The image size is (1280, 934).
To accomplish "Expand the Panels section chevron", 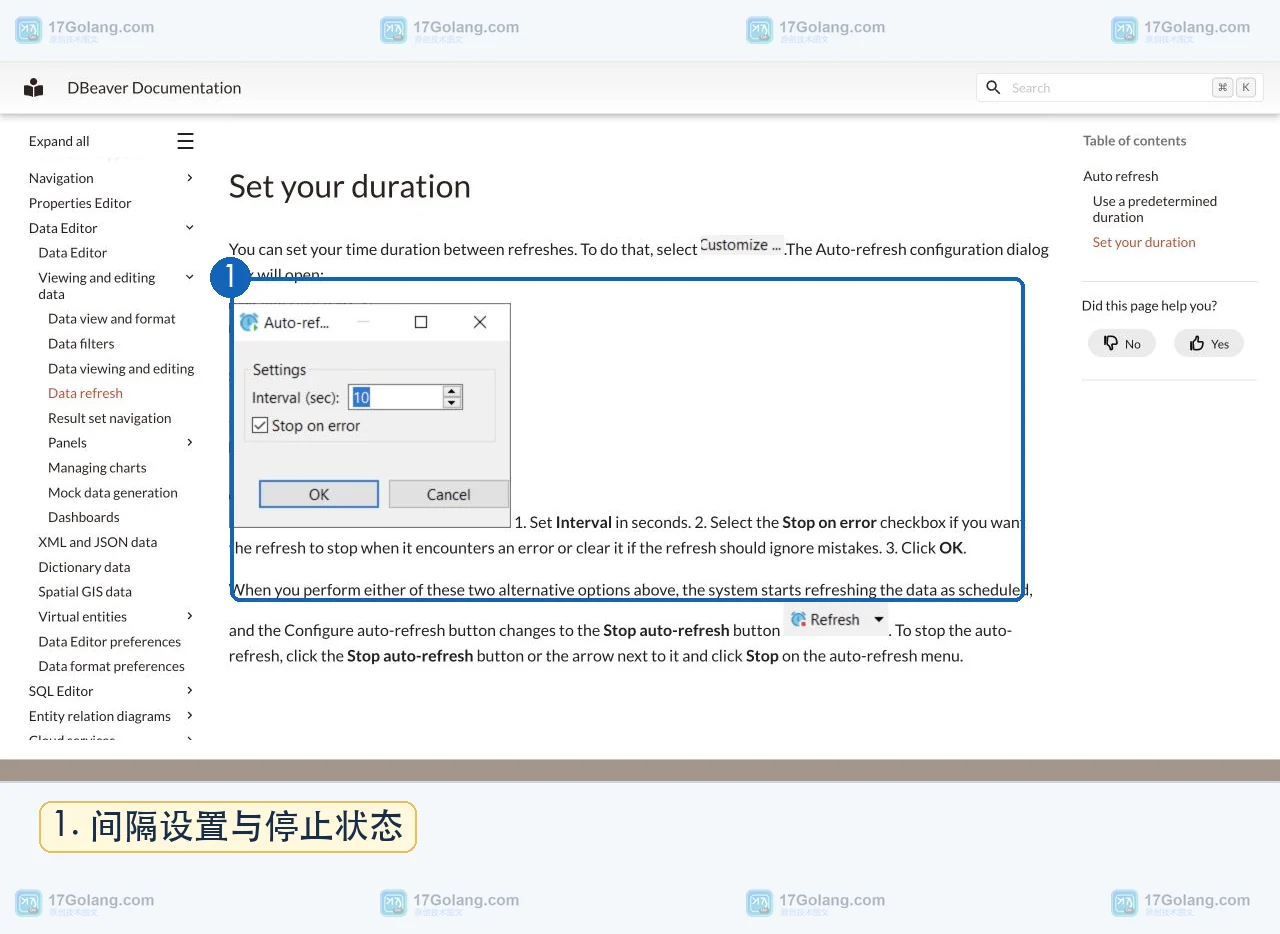I will tap(190, 442).
